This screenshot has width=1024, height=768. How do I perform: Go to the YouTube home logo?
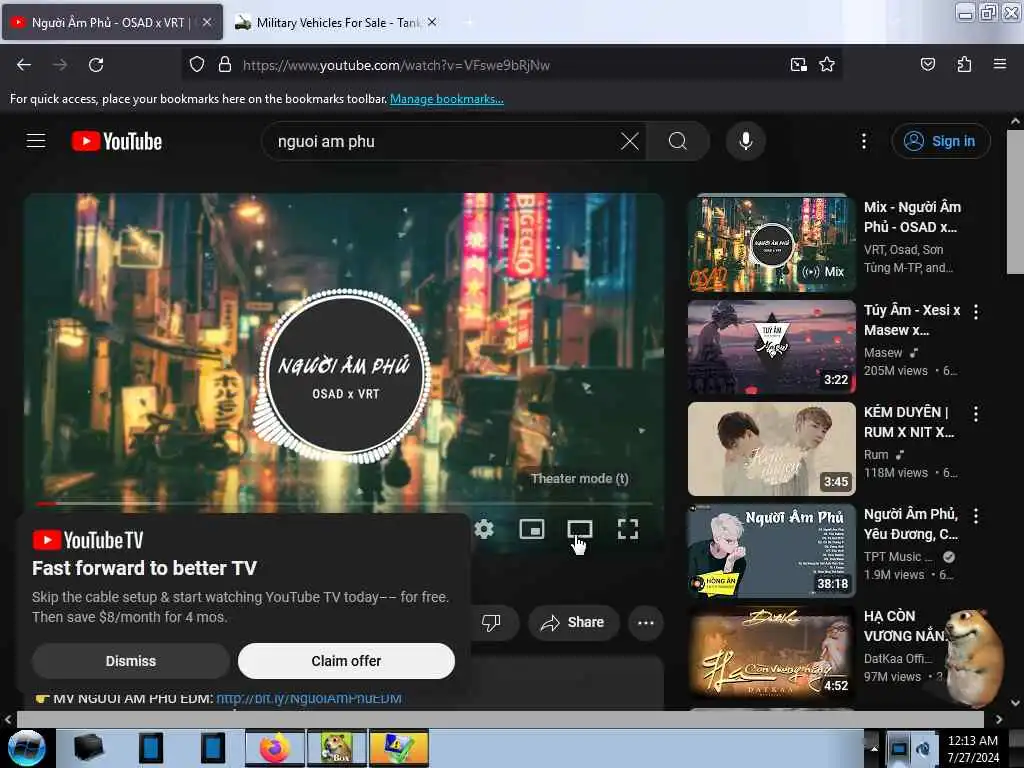pyautogui.click(x=117, y=141)
